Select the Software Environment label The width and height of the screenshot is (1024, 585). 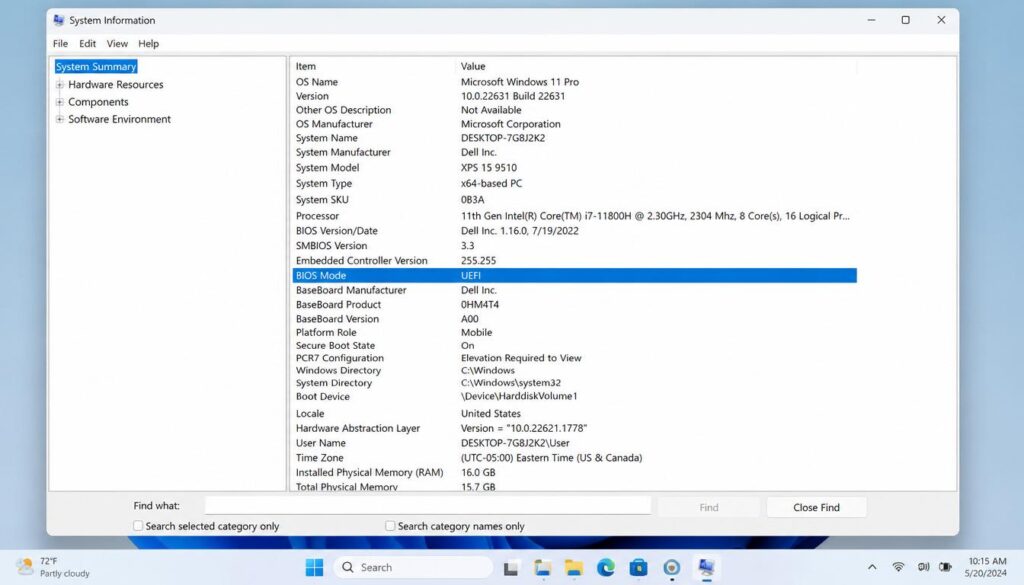[120, 119]
